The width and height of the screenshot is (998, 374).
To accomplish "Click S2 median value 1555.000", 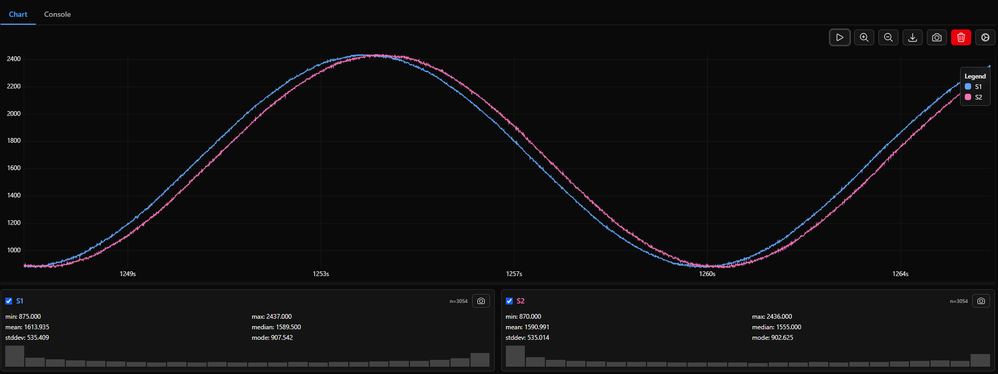I will point(788,327).
